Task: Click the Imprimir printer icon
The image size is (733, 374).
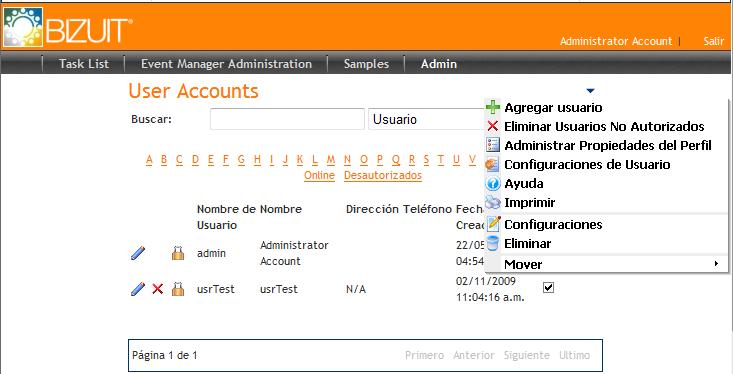Action: (x=493, y=202)
